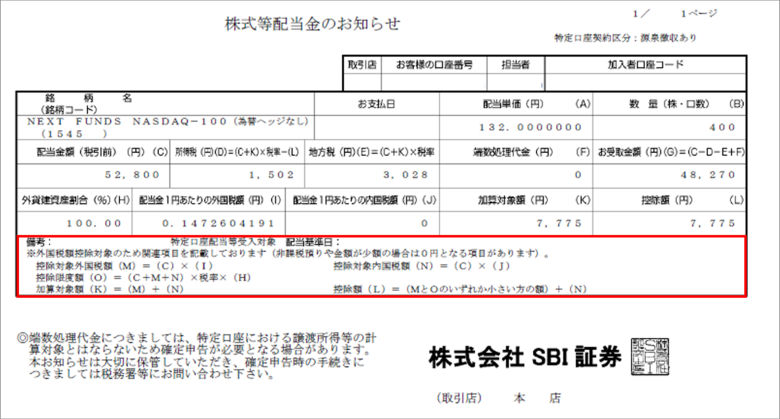This screenshot has width=780, height=419.
Task: Select 特定口座契約区分:源泉徴収あり text
Action: (625, 38)
